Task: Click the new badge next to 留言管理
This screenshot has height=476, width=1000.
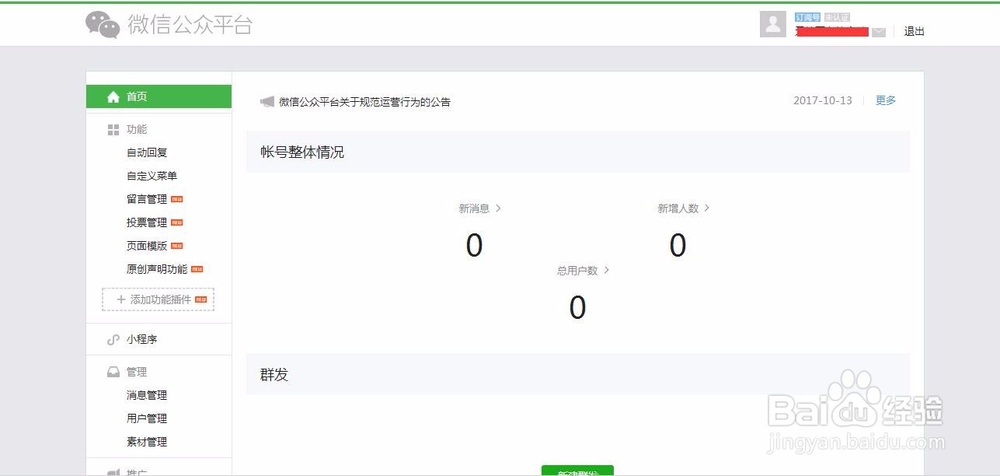Action: pyautogui.click(x=177, y=199)
